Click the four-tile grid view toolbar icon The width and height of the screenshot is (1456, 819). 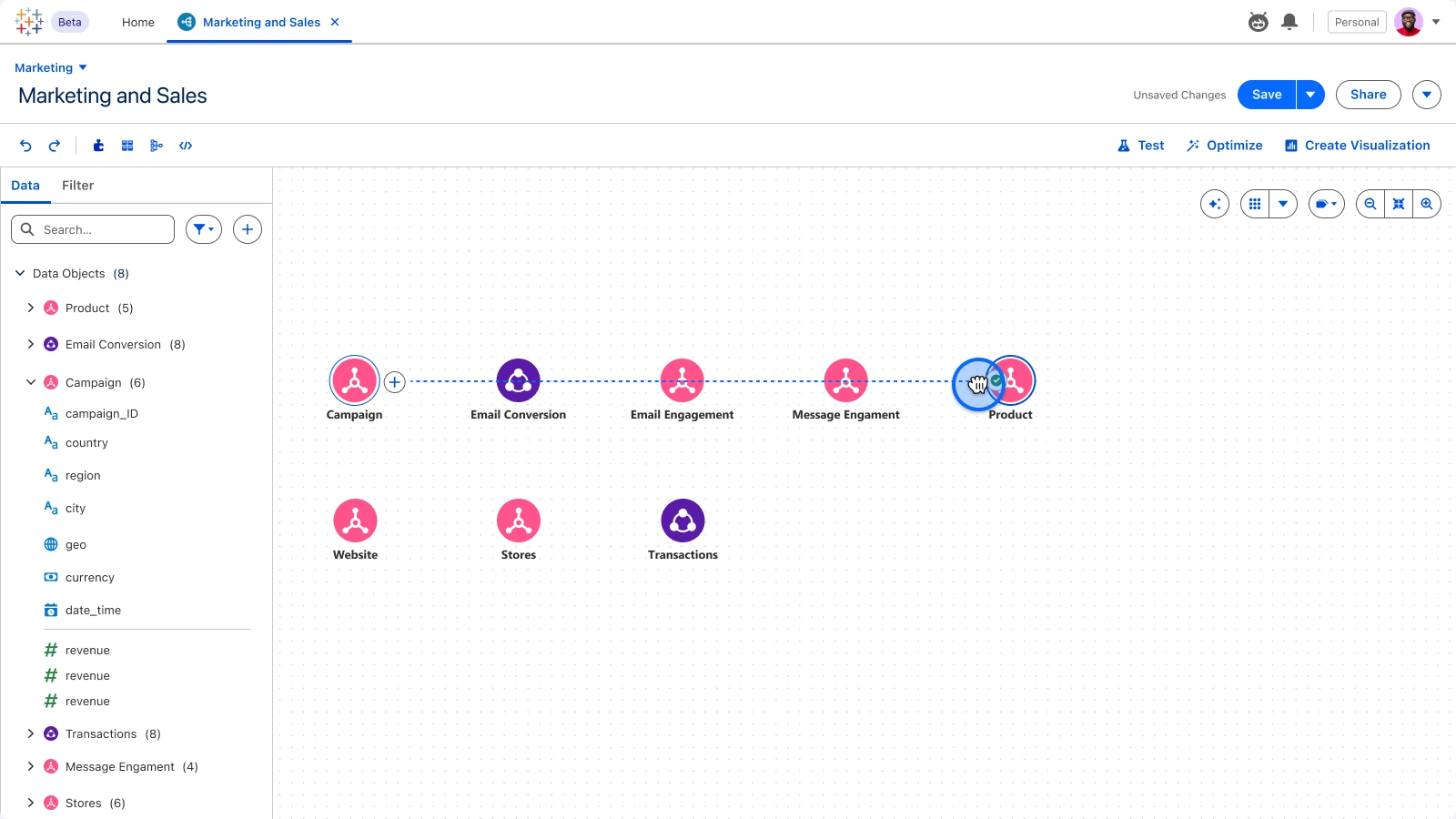click(127, 146)
